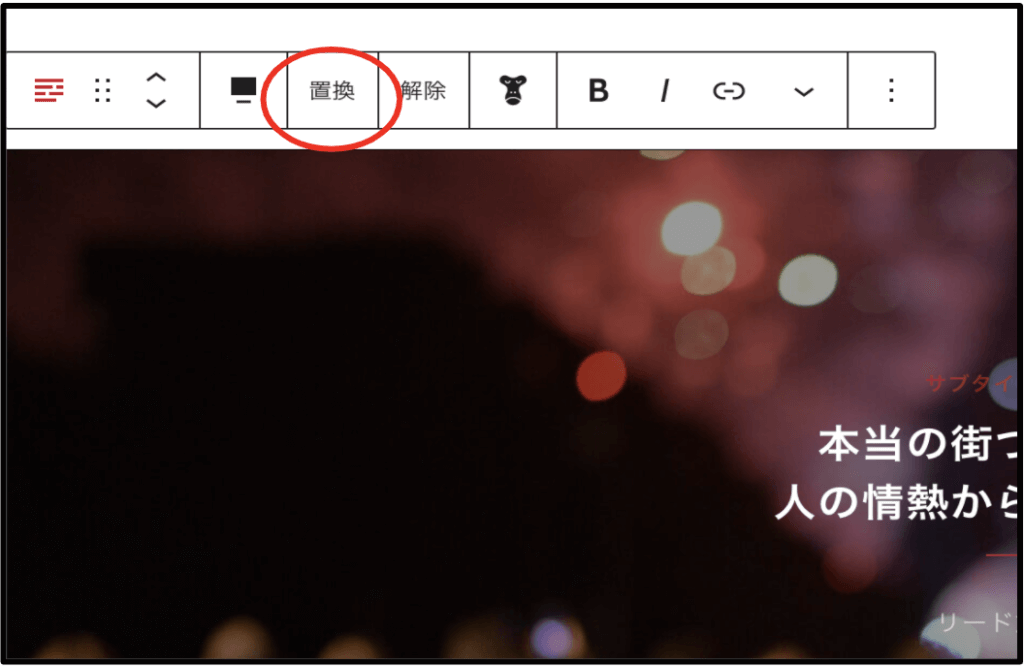Click the 解除 button
The image size is (1024, 667).
[x=424, y=91]
